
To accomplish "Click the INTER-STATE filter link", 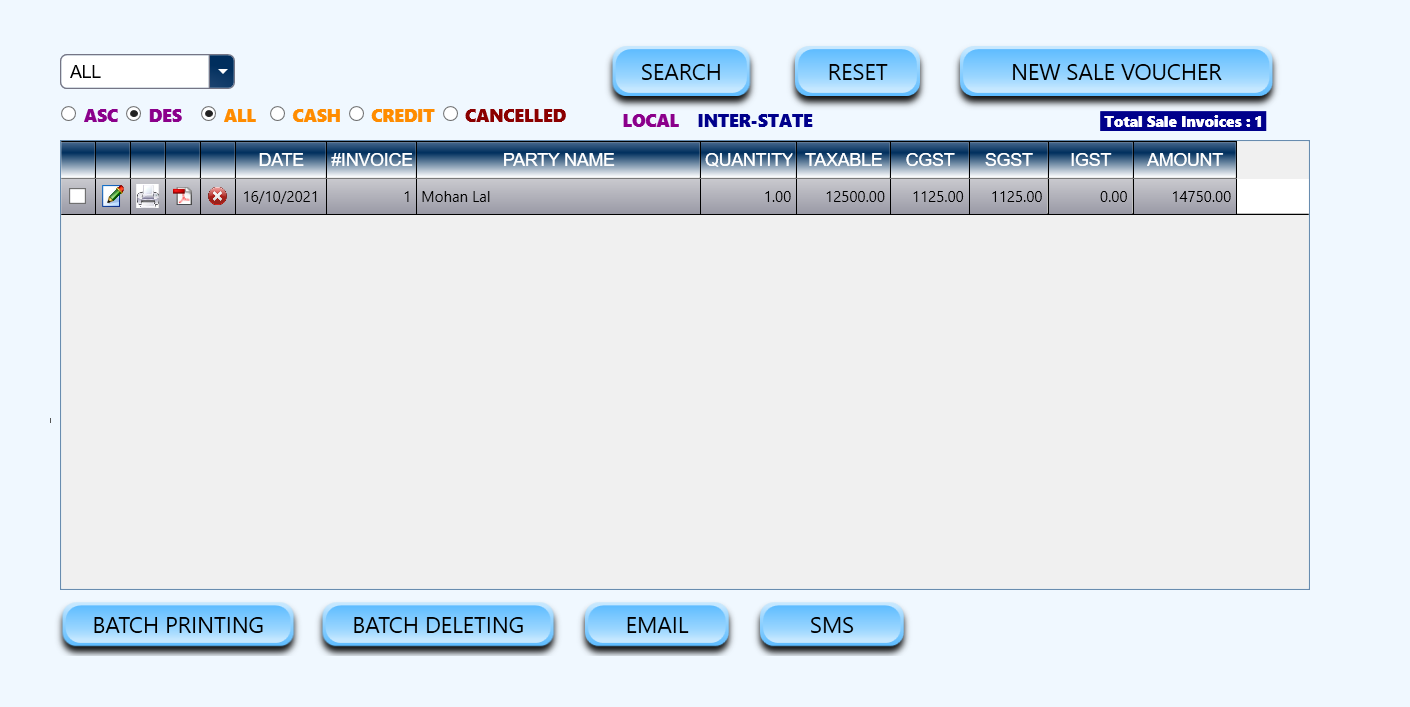I will 755,121.
